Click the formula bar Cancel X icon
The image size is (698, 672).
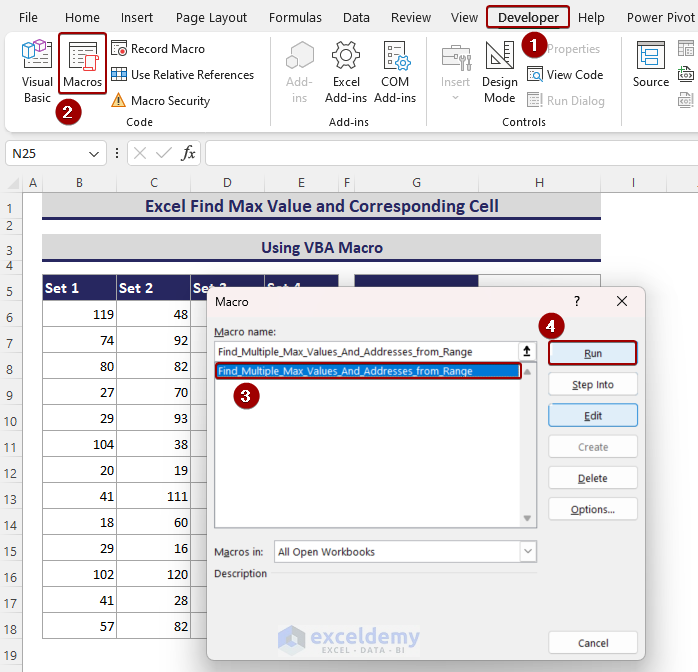(x=140, y=154)
